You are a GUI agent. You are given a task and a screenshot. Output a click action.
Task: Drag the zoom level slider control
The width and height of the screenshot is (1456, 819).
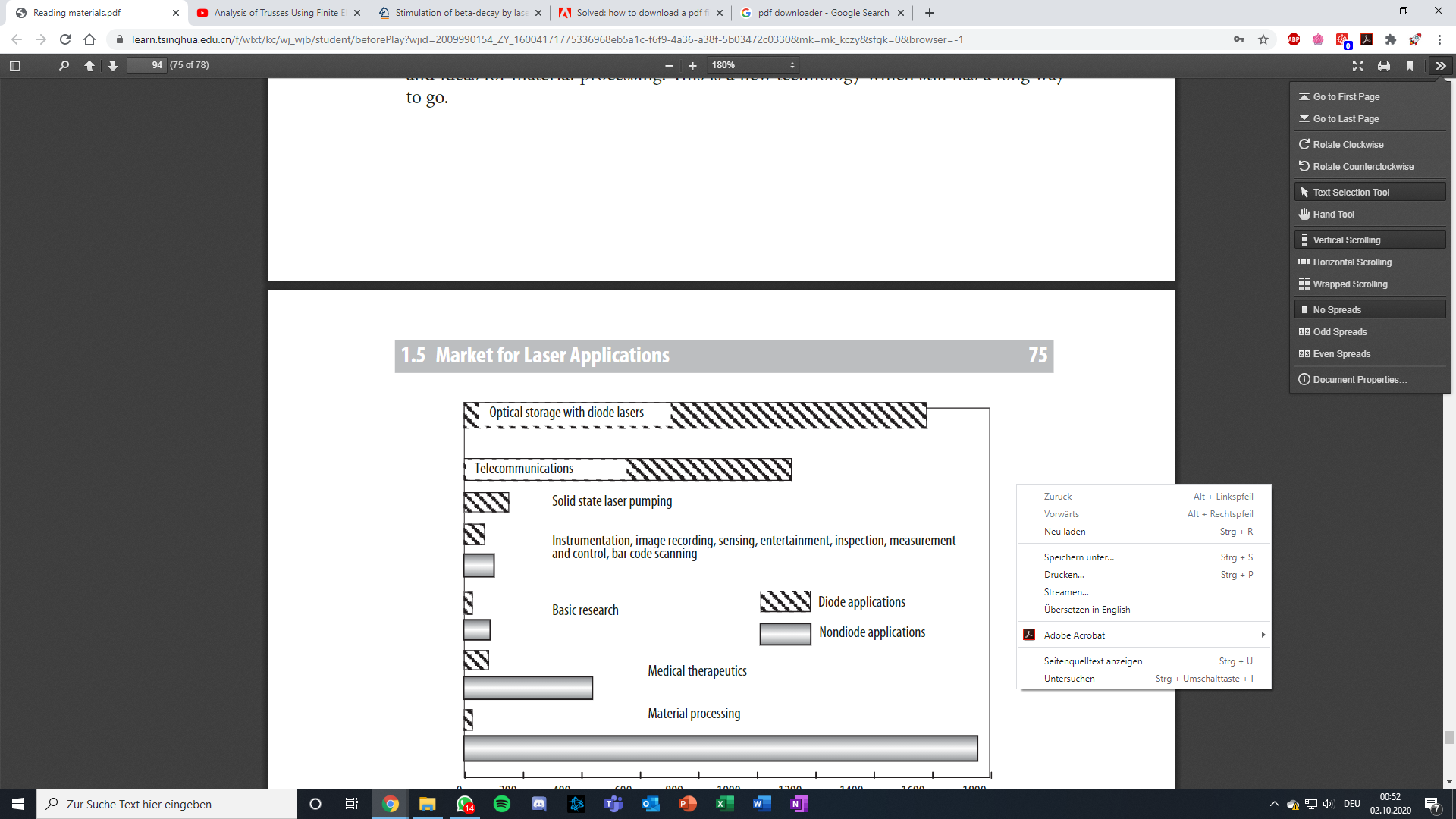point(682,65)
